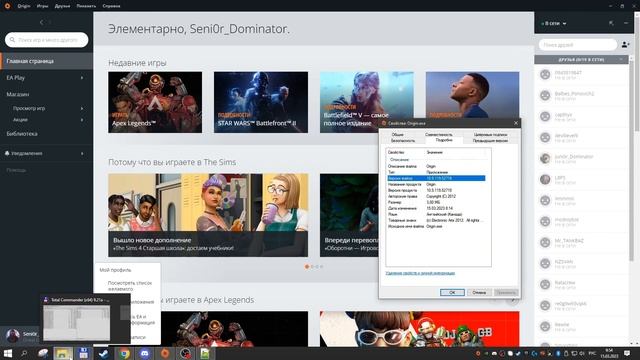Viewport: 640px width, 360px height.
Task: Switch to Origin via its taskbar icon
Action: click(165, 353)
